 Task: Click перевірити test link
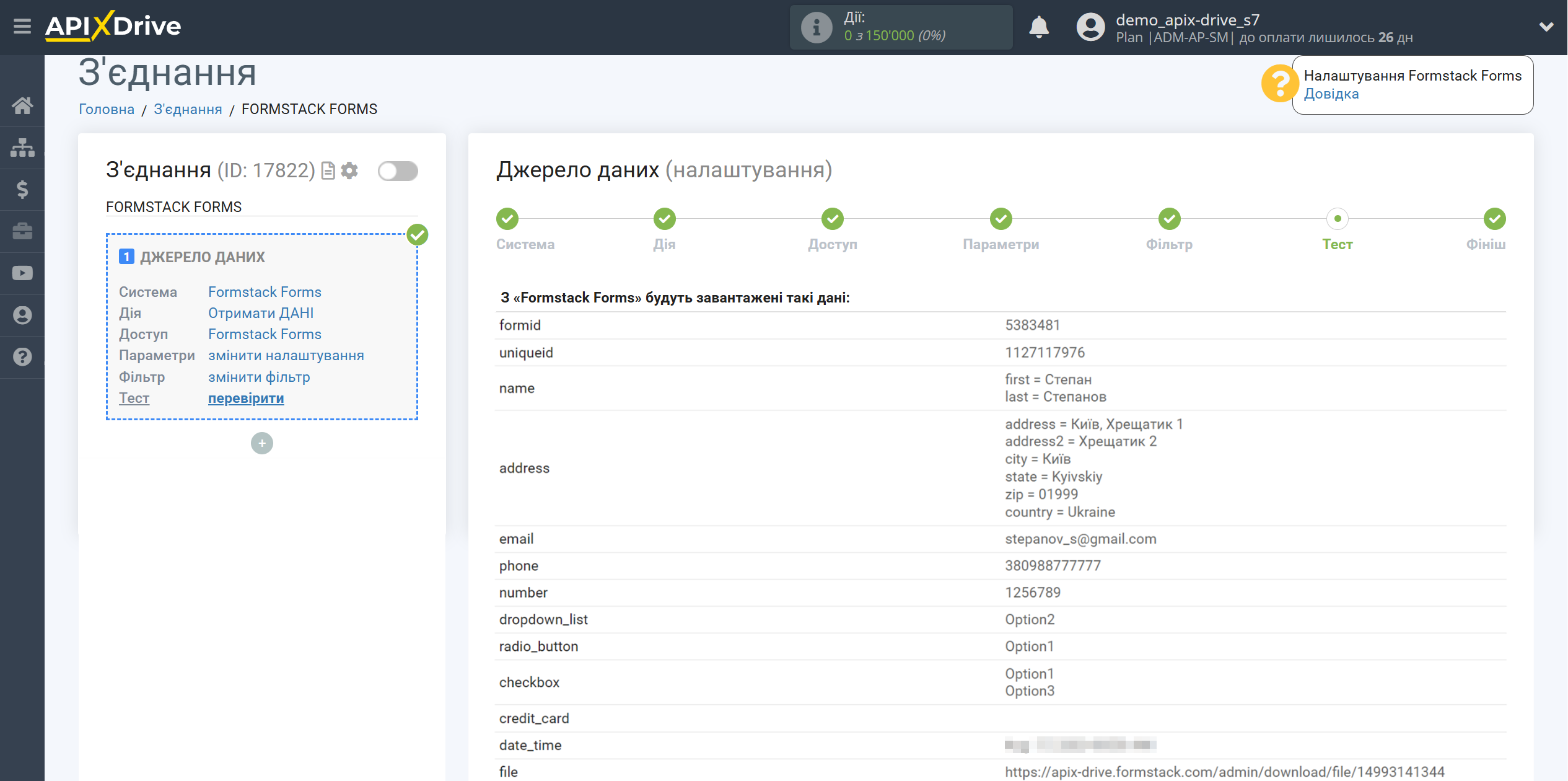pyautogui.click(x=246, y=398)
